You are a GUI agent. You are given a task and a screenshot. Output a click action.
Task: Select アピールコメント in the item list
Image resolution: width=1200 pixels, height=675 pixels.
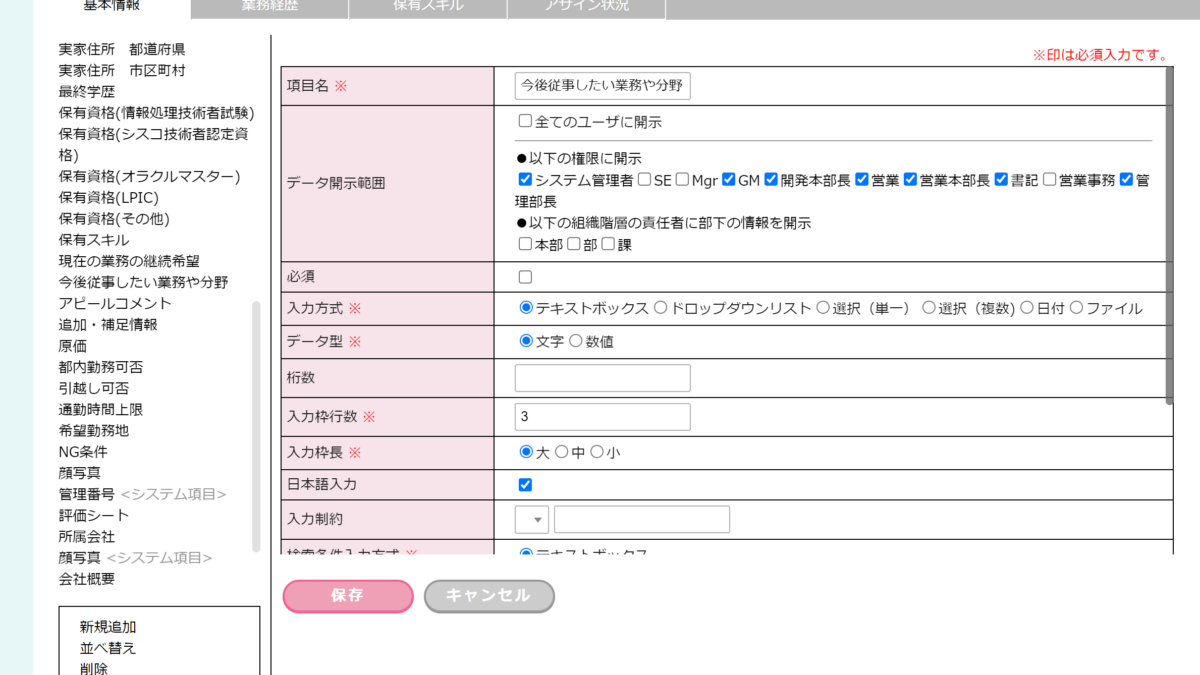(115, 303)
